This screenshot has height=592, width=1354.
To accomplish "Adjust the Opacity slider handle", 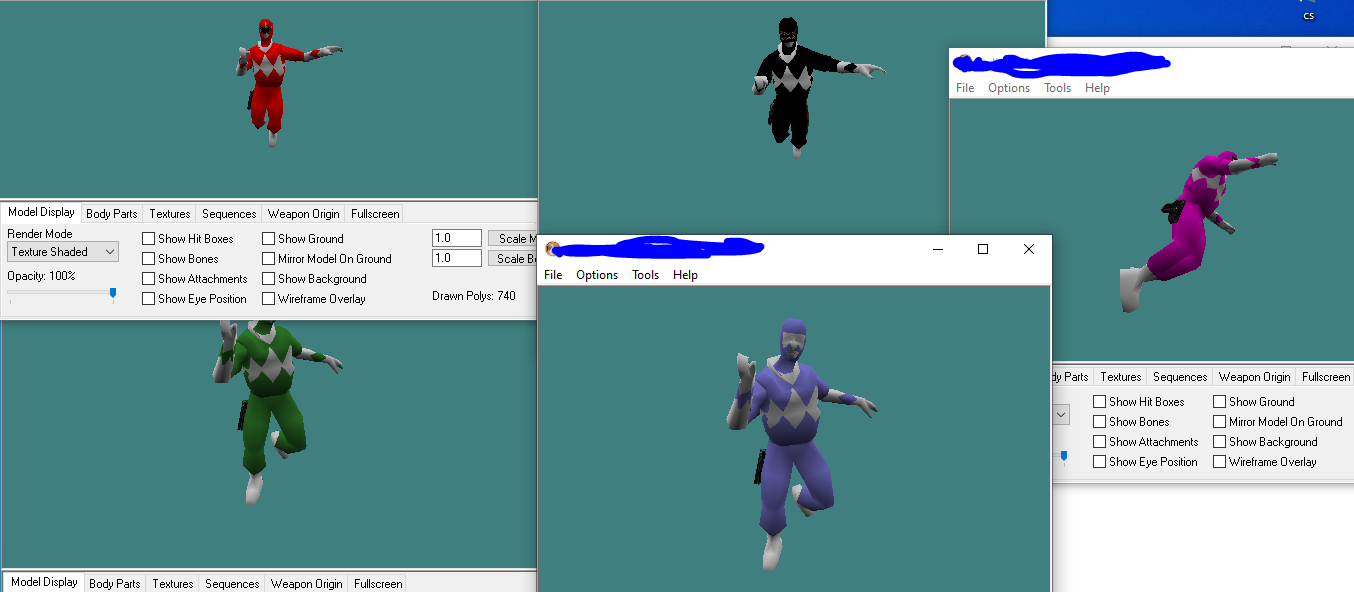I will pyautogui.click(x=113, y=293).
